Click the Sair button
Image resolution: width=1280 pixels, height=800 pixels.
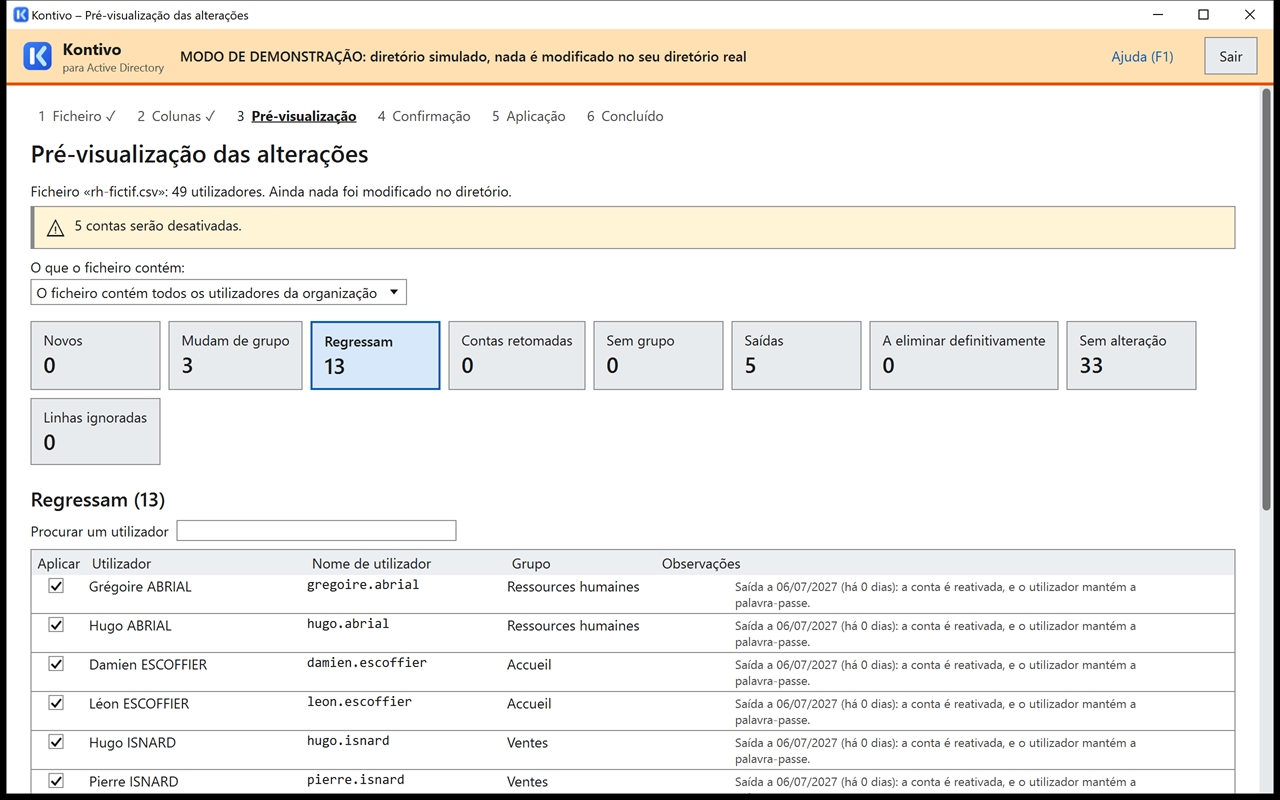pyautogui.click(x=1231, y=57)
